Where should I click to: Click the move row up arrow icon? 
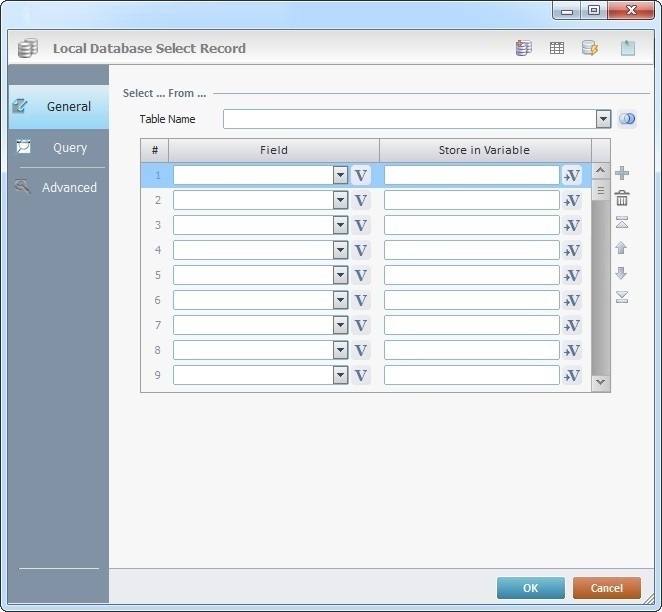coord(622,248)
